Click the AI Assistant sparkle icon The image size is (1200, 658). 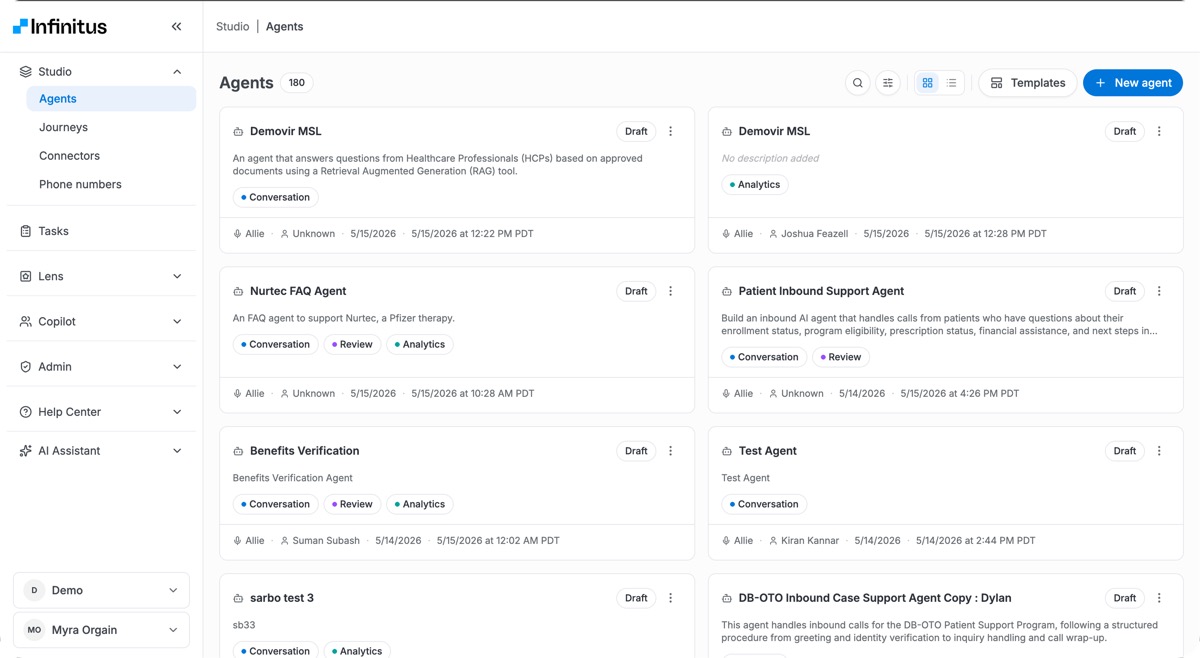[x=25, y=451]
